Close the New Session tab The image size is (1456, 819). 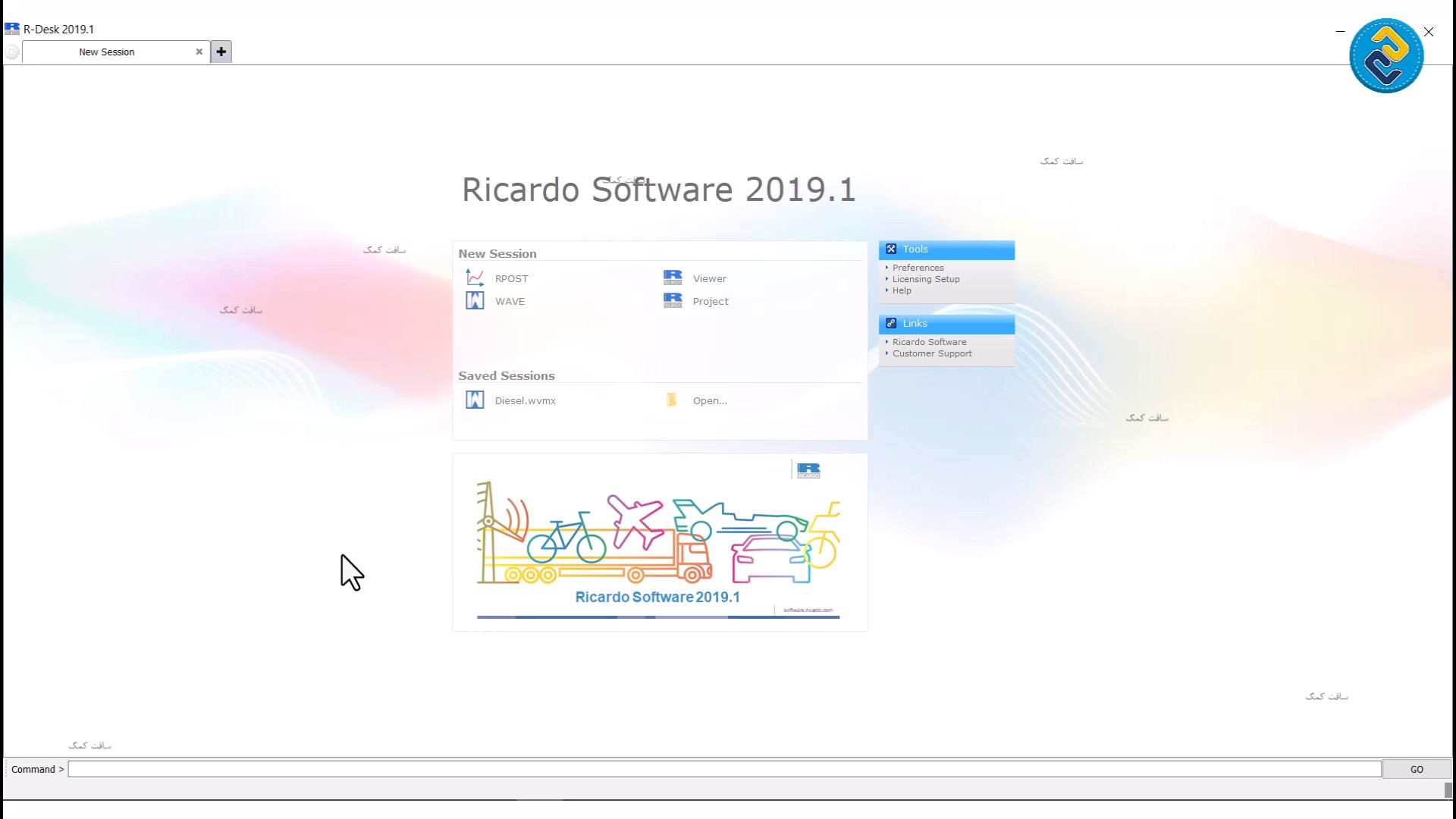pos(199,52)
